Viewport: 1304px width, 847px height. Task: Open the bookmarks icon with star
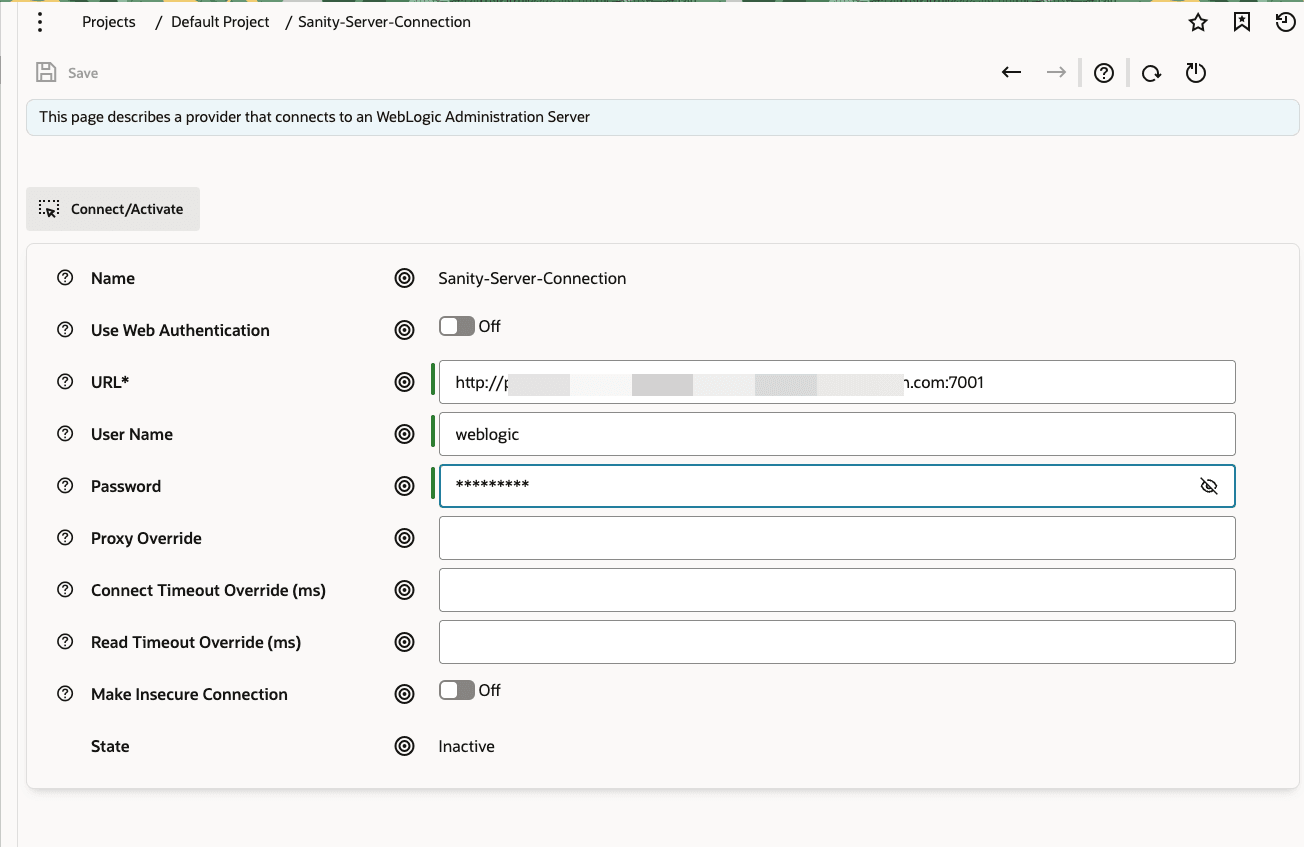1242,22
